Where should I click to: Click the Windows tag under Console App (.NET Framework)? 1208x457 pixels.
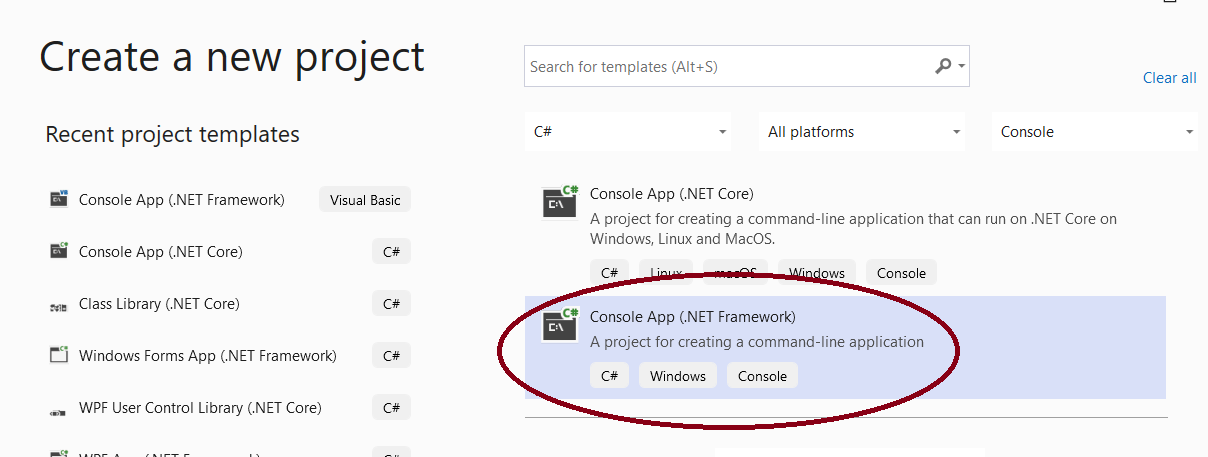click(678, 377)
